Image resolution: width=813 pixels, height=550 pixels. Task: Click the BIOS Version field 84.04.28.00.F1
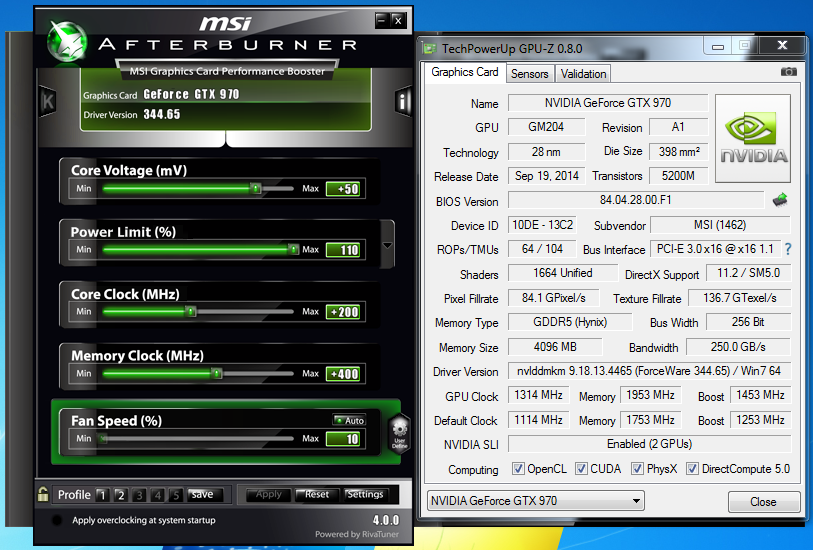(636, 200)
